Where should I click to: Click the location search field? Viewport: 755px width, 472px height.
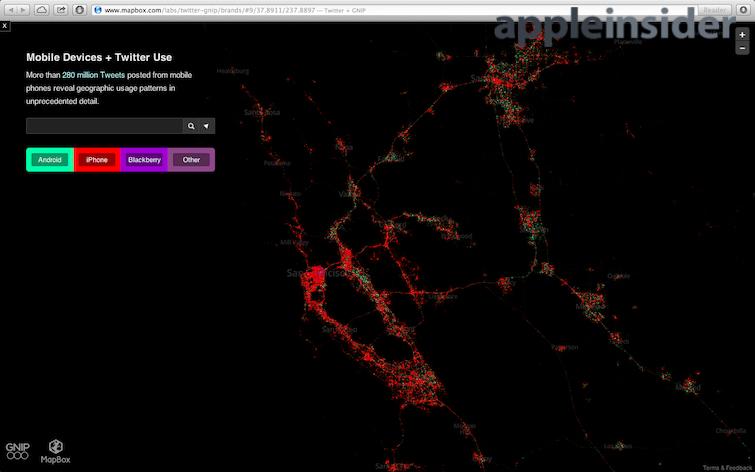pyautogui.click(x=104, y=126)
